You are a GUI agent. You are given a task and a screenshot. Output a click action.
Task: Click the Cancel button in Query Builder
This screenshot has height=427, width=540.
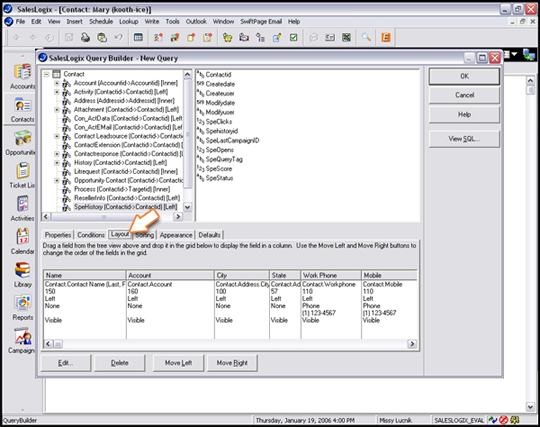(464, 95)
